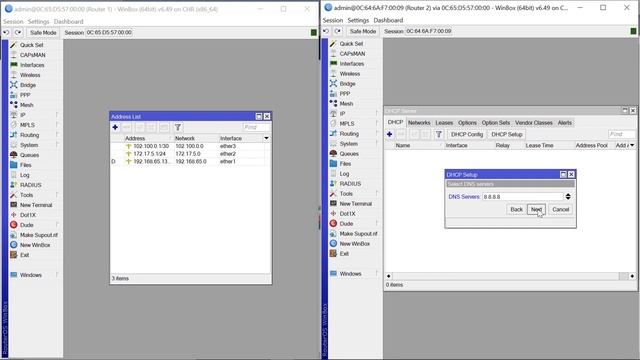Open Interfaces in Router 2 sidebar

click(x=351, y=64)
